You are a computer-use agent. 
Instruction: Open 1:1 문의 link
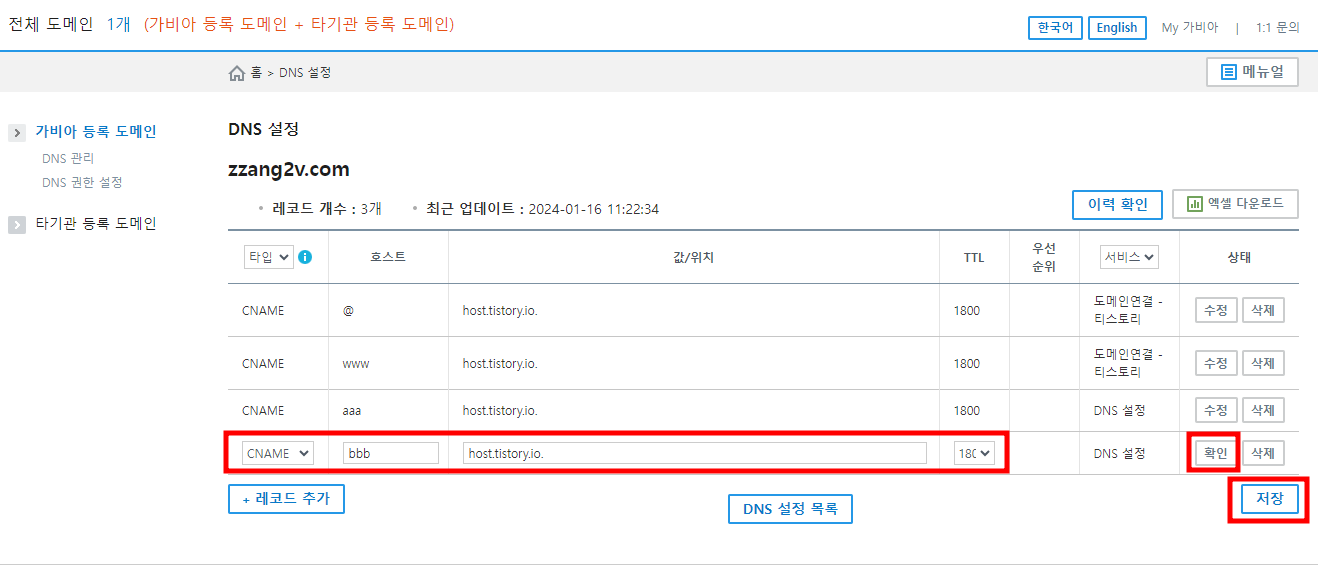click(1277, 28)
